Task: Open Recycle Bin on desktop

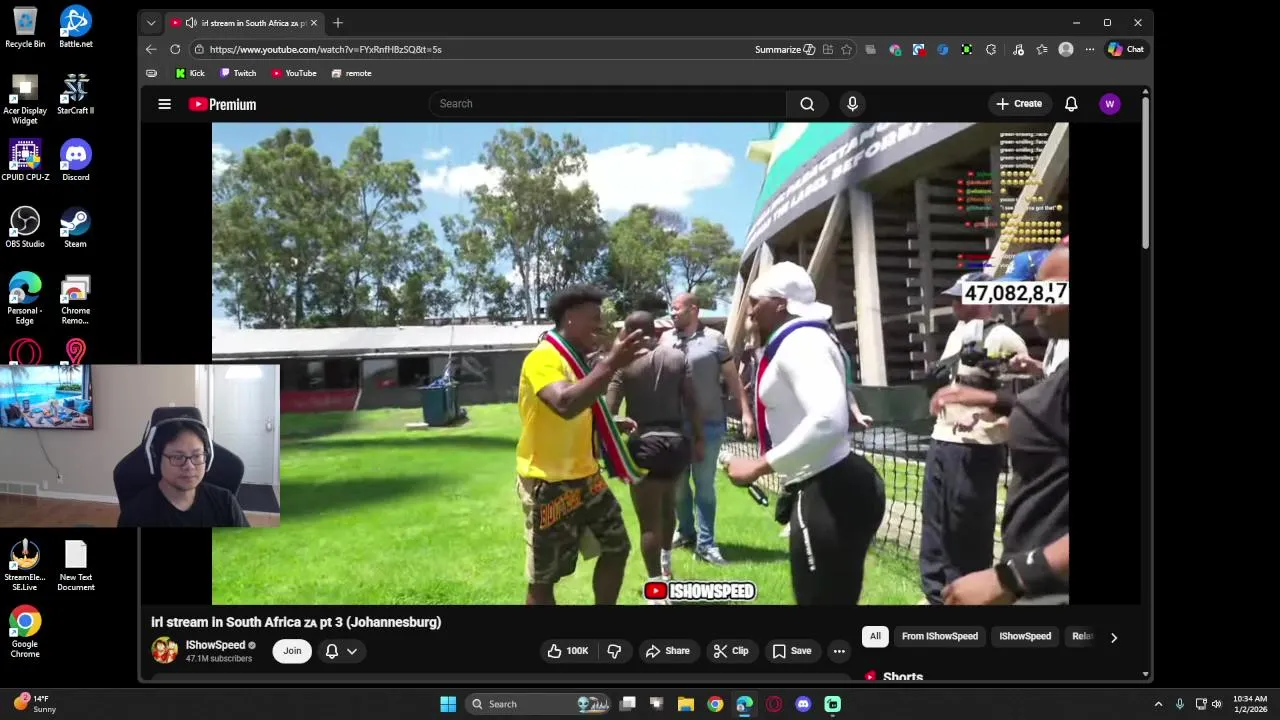Action: click(25, 27)
